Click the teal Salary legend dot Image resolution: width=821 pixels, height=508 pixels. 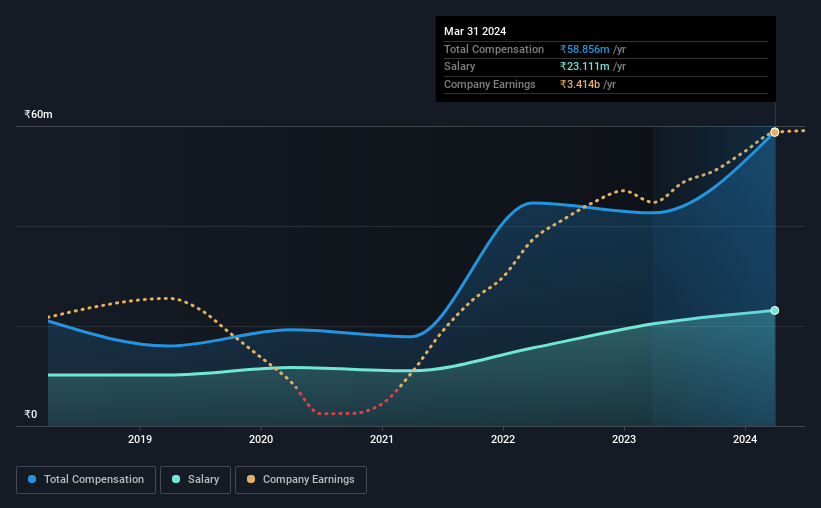176,479
